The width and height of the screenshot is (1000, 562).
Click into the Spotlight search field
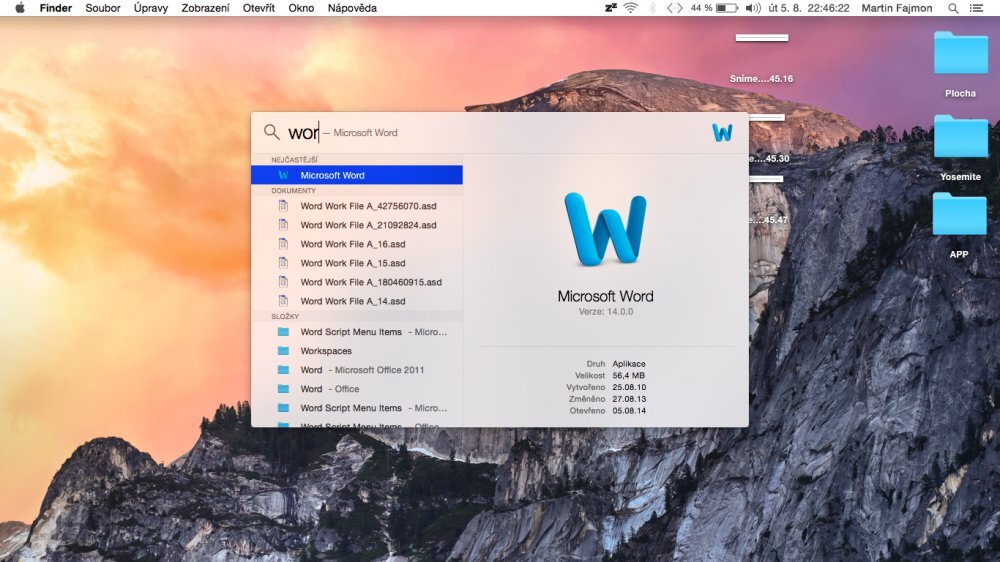pyautogui.click(x=500, y=132)
